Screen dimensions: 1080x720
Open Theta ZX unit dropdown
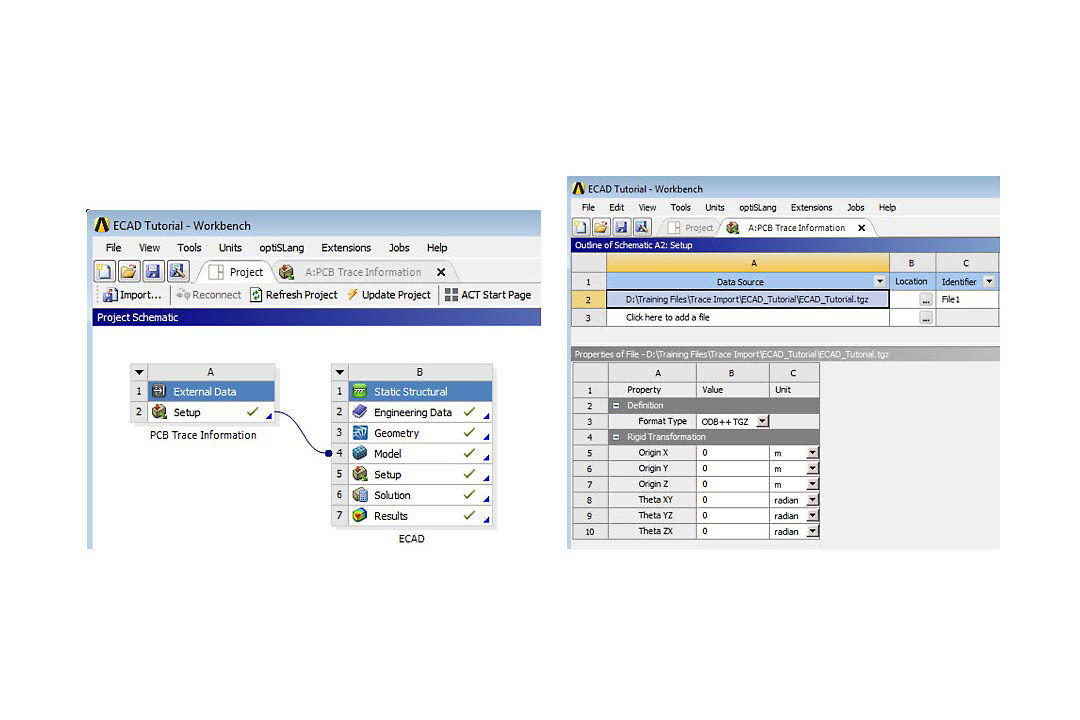pyautogui.click(x=813, y=531)
